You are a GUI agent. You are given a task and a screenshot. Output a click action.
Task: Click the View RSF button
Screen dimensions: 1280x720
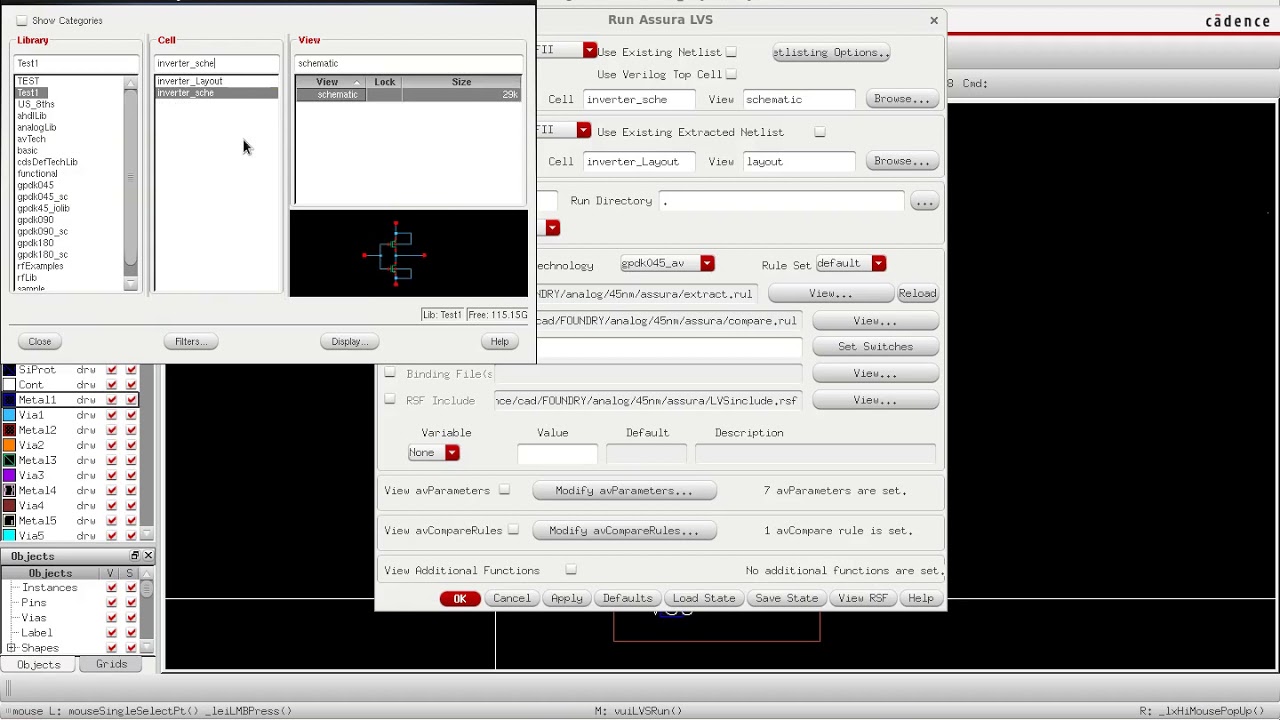click(x=863, y=599)
